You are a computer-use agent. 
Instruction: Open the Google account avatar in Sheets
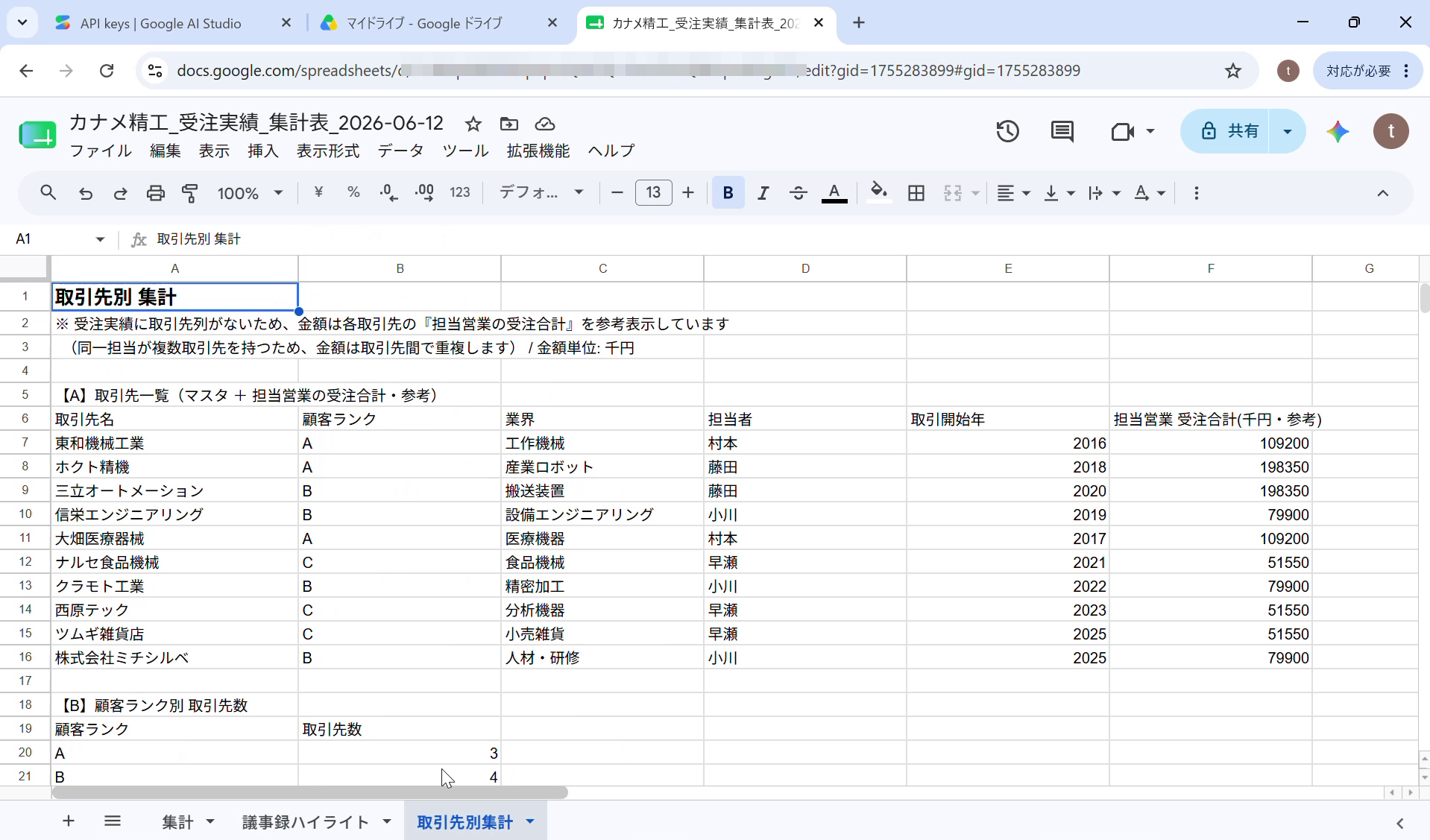[x=1390, y=131]
